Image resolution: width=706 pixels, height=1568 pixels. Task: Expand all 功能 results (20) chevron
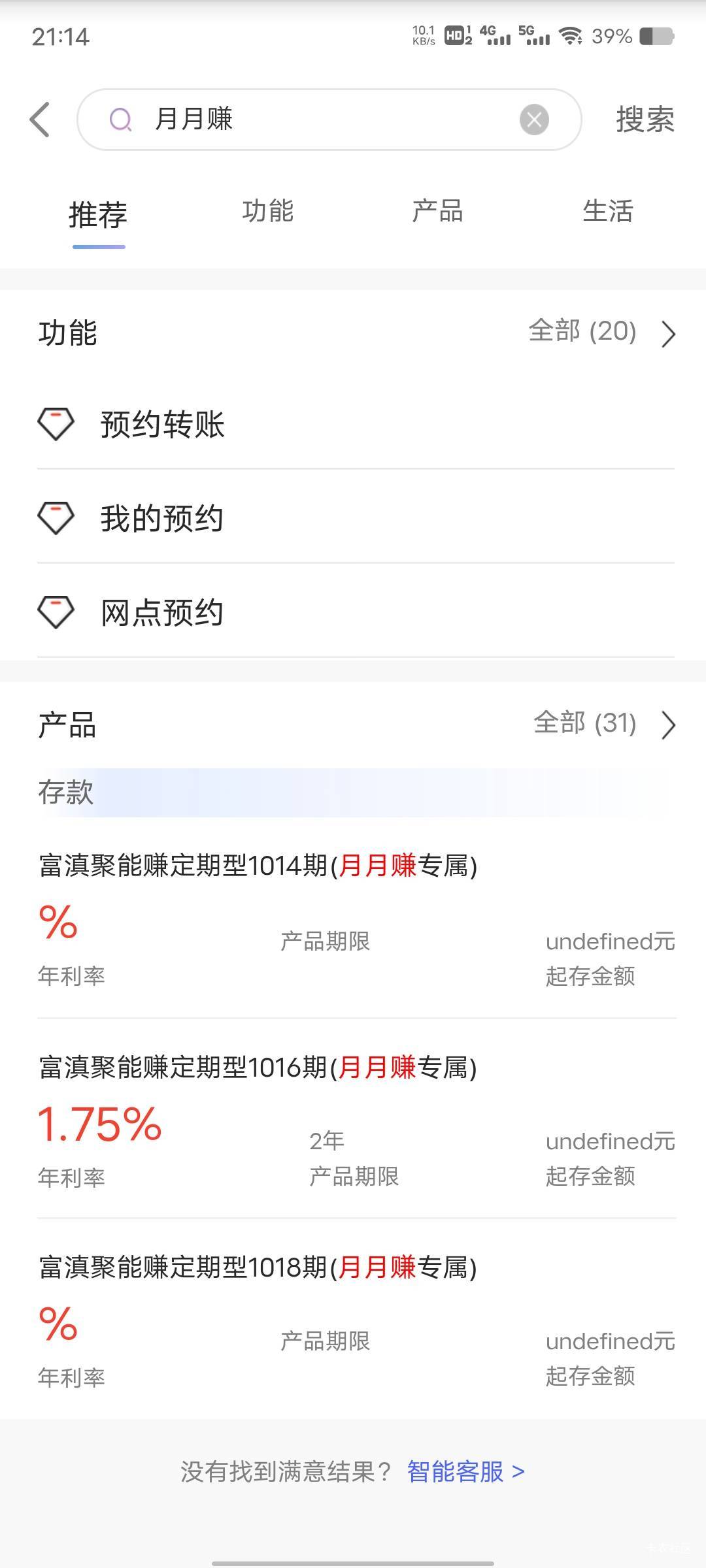[x=668, y=334]
